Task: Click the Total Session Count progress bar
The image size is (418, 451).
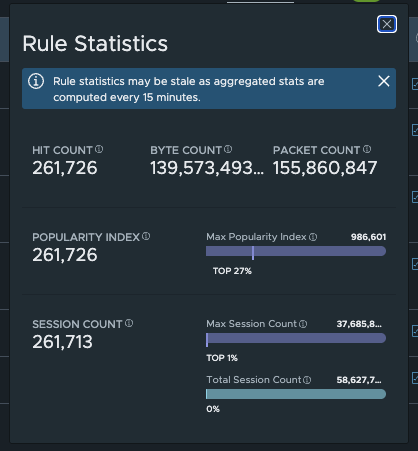Action: click(x=296, y=394)
